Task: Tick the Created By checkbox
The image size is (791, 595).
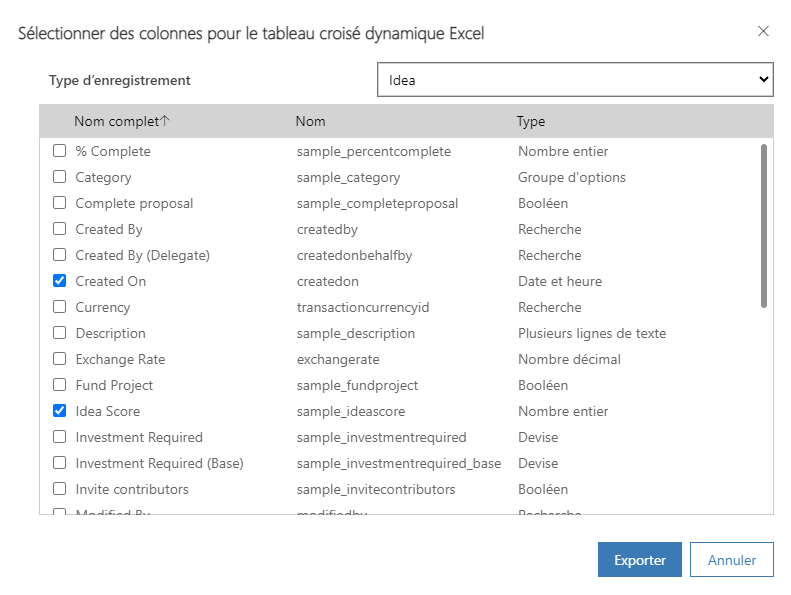Action: [60, 229]
